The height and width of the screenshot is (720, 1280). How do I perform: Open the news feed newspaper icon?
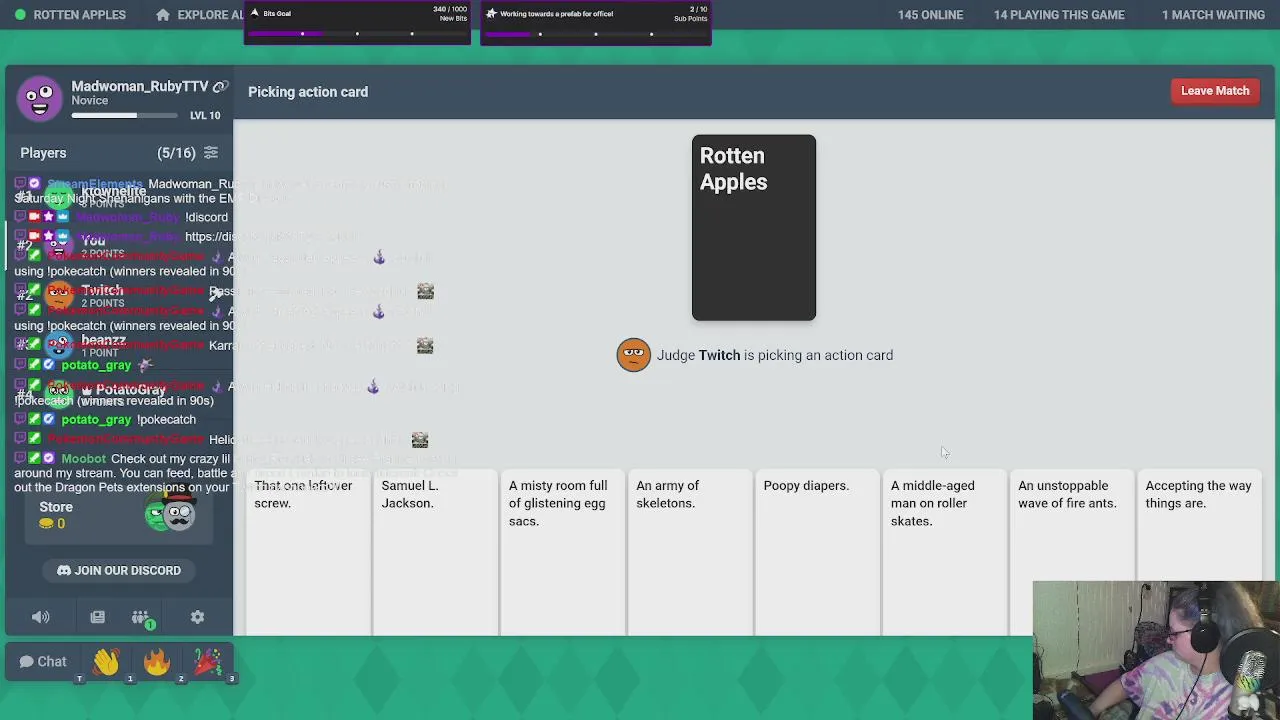pos(97,617)
